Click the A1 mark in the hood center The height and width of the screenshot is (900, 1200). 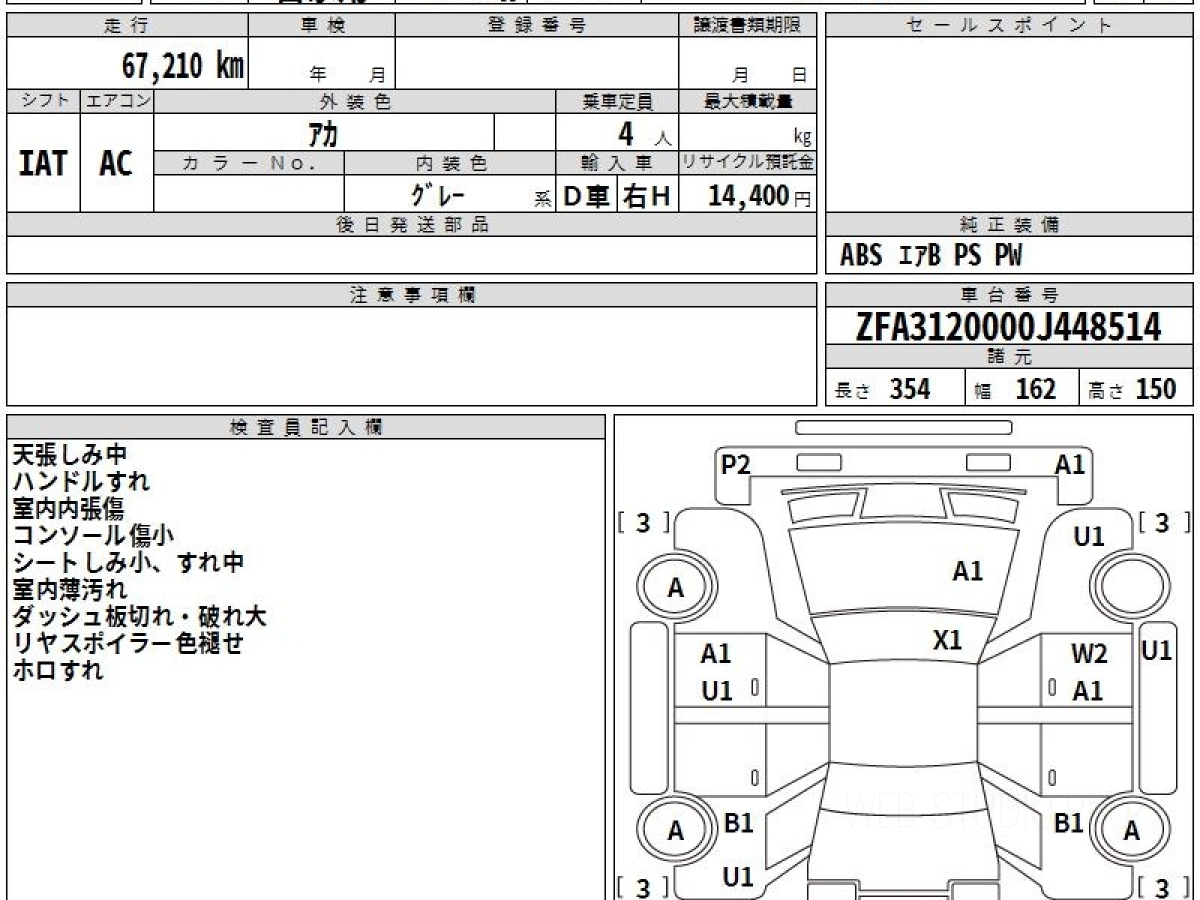967,572
